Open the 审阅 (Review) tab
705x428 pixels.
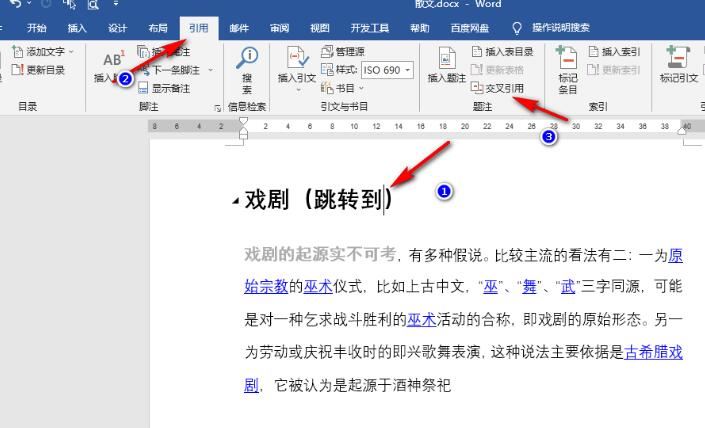click(x=279, y=28)
